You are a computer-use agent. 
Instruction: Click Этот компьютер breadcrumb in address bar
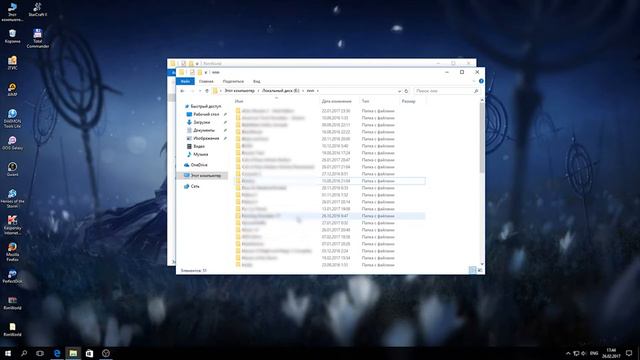point(239,91)
